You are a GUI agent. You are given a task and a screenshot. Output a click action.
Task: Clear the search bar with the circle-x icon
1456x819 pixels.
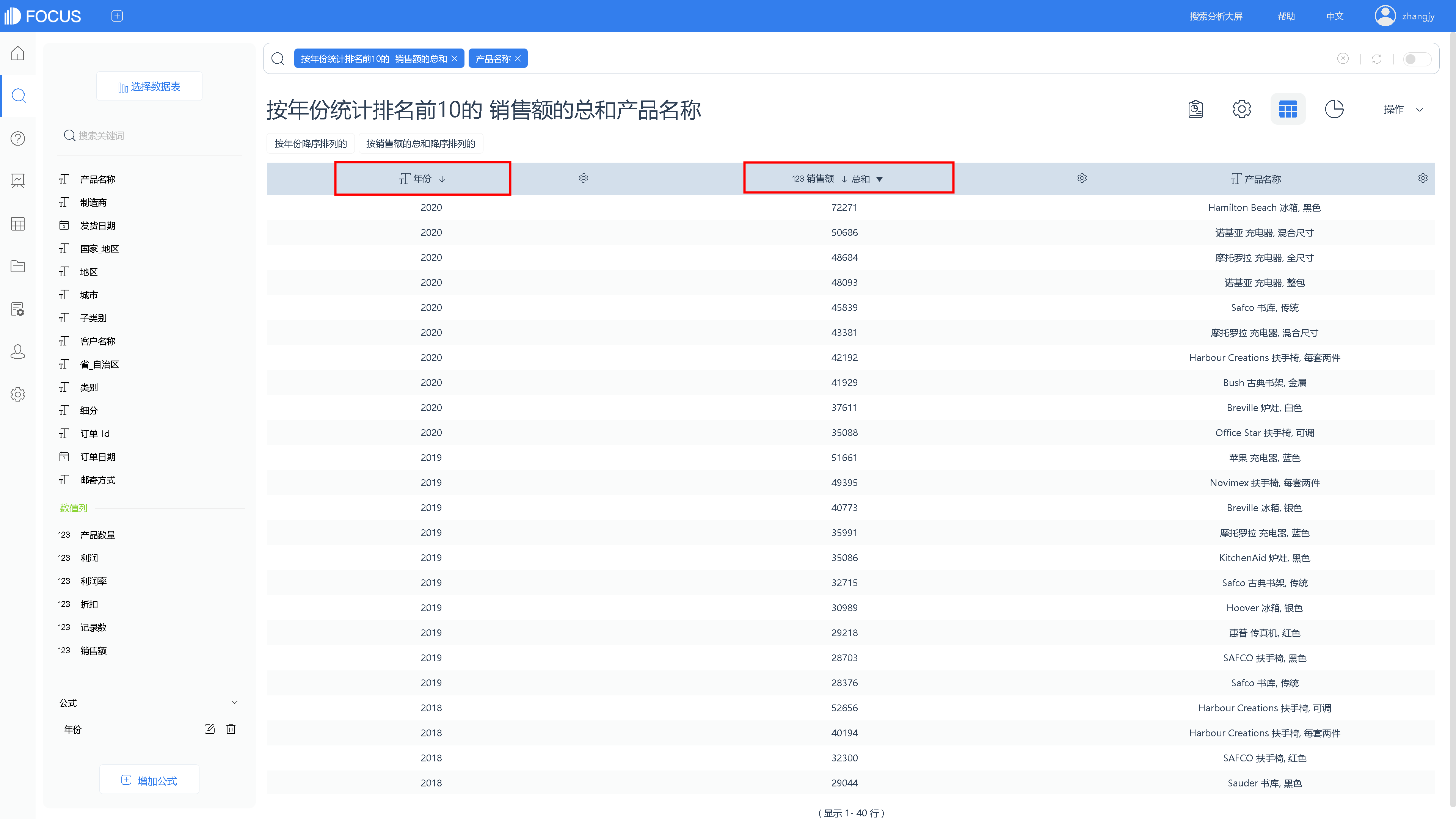pos(1343,59)
